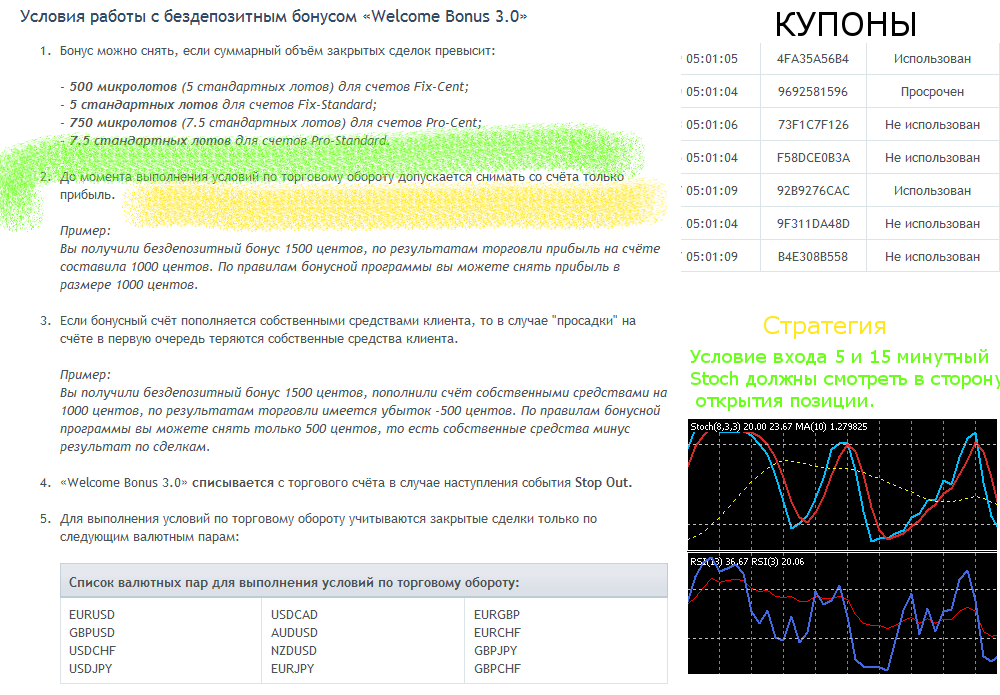Select status next to code 92B9276CAC

[931, 190]
